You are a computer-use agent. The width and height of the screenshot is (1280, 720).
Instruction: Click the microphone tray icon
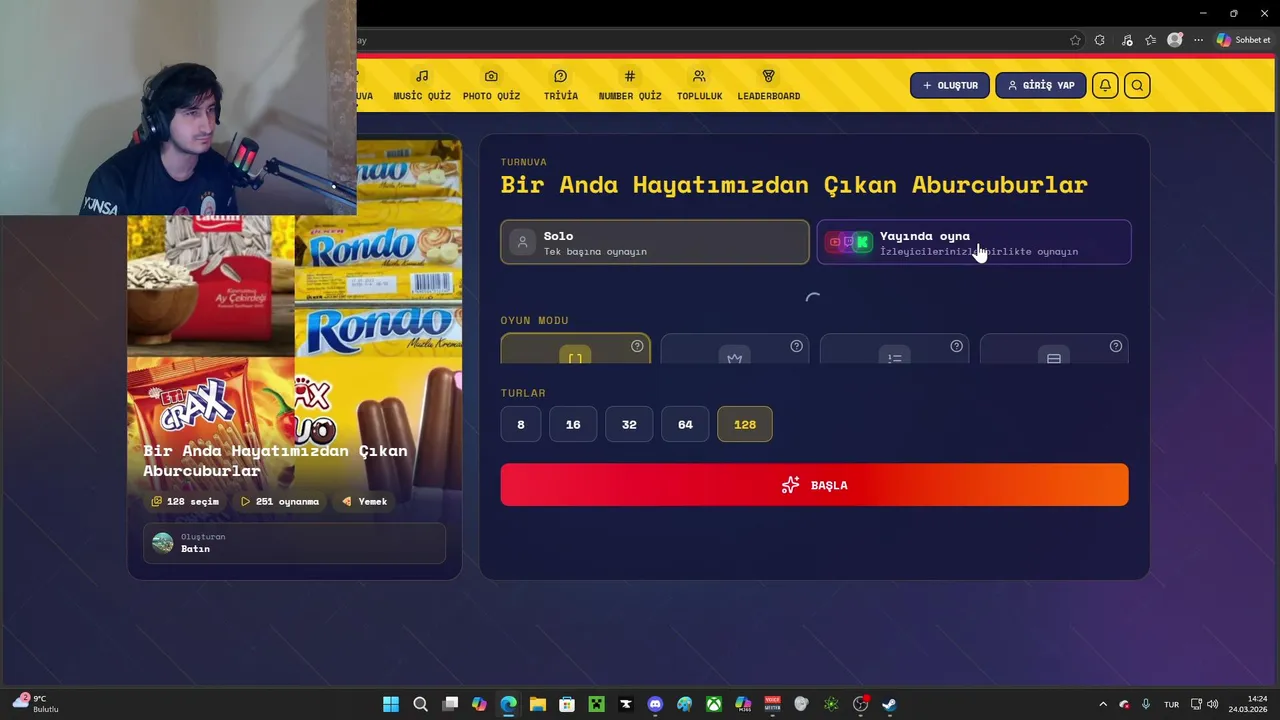(x=1146, y=704)
